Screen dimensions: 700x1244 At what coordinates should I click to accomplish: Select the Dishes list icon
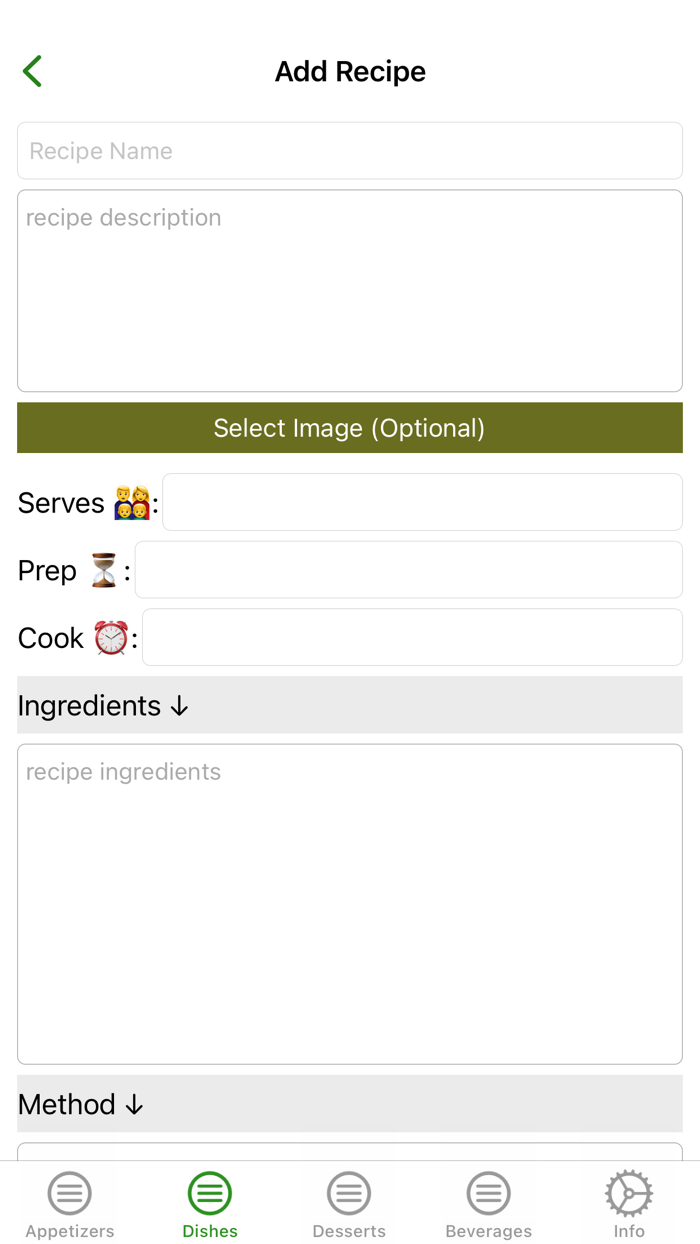point(209,1193)
